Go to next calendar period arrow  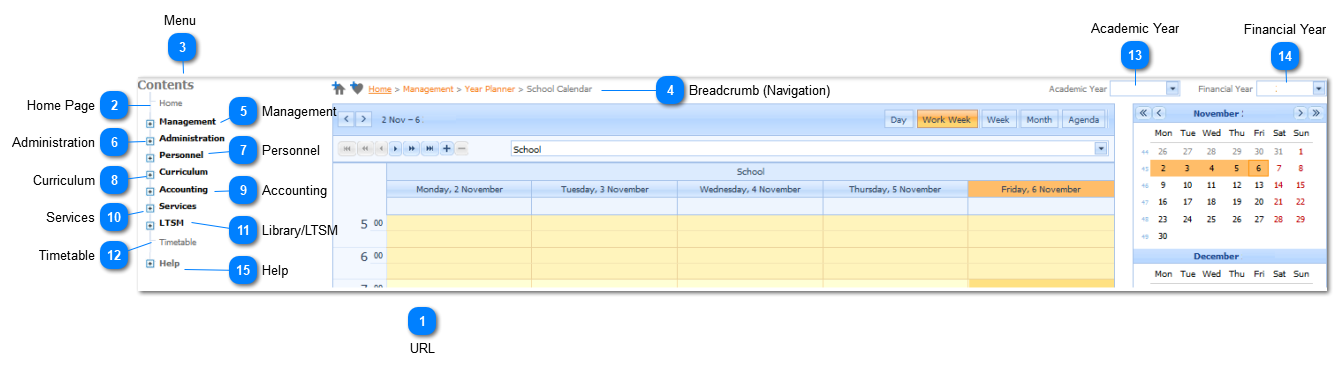[x=364, y=119]
